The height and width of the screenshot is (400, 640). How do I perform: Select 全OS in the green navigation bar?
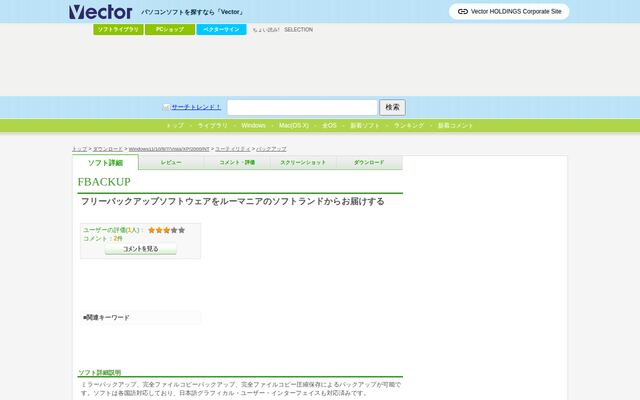(x=329, y=125)
